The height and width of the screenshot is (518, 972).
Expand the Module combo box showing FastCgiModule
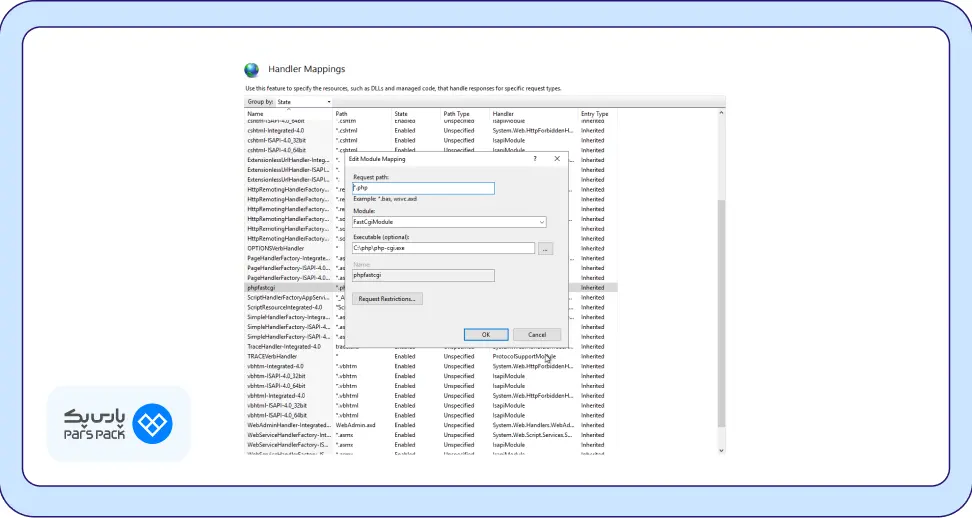(449, 222)
